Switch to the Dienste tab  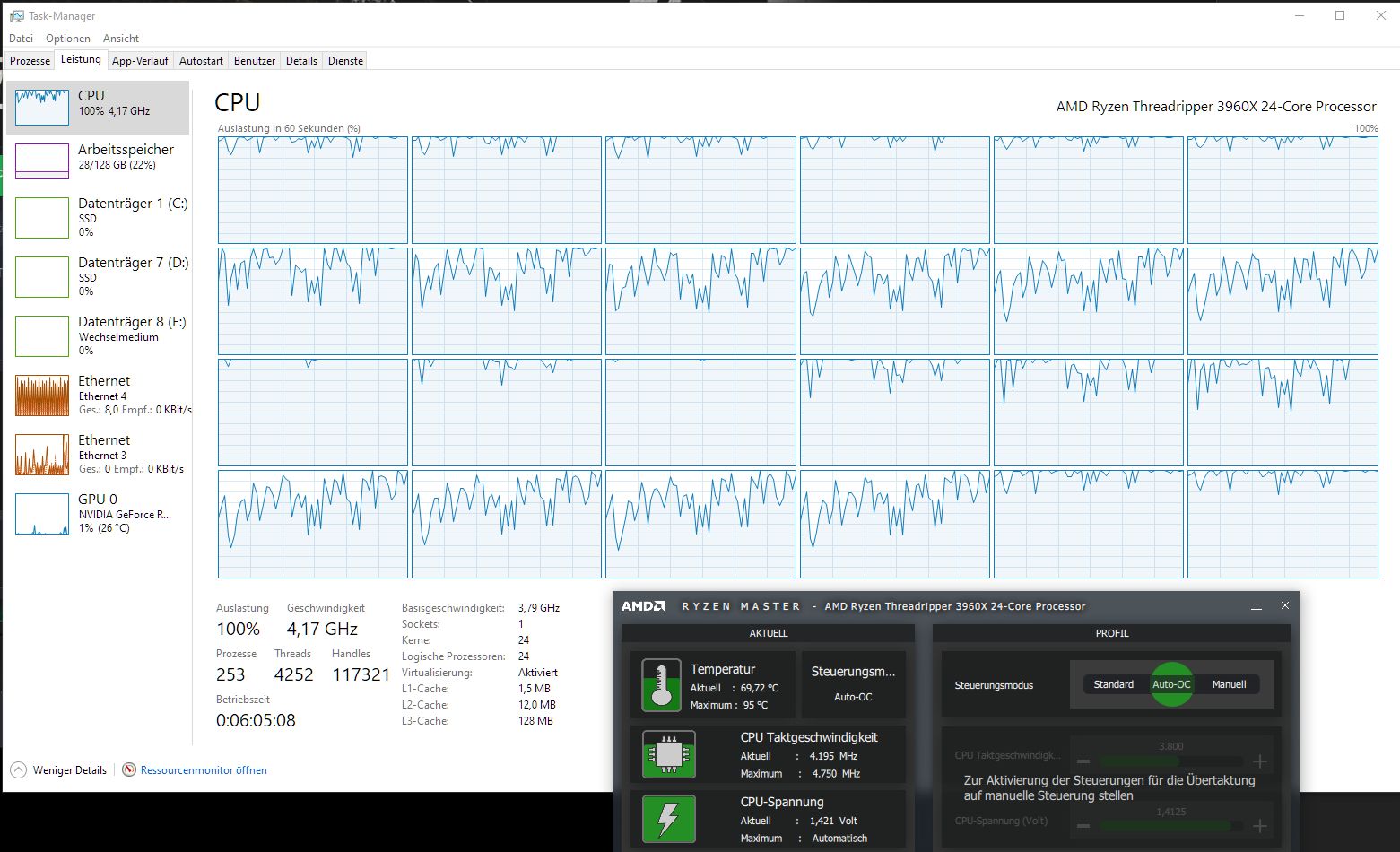point(345,61)
